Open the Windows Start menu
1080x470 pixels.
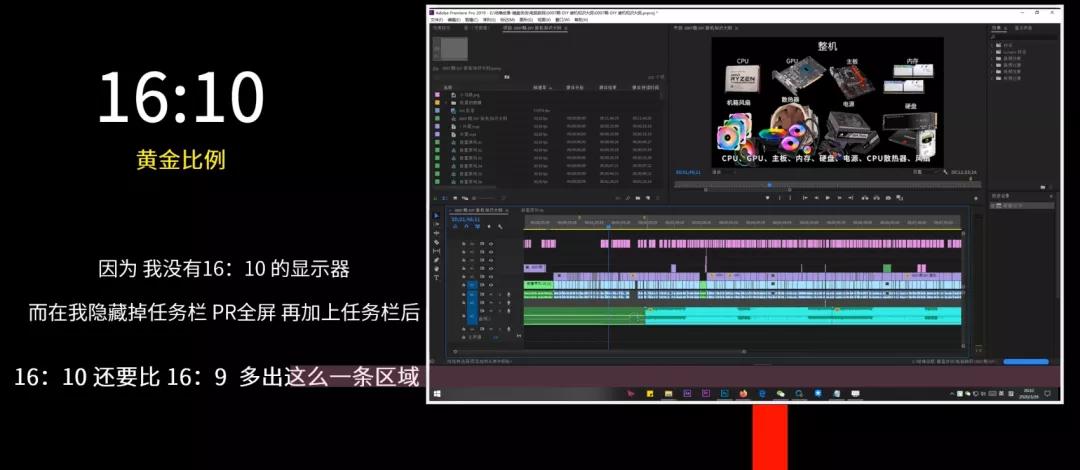point(437,394)
